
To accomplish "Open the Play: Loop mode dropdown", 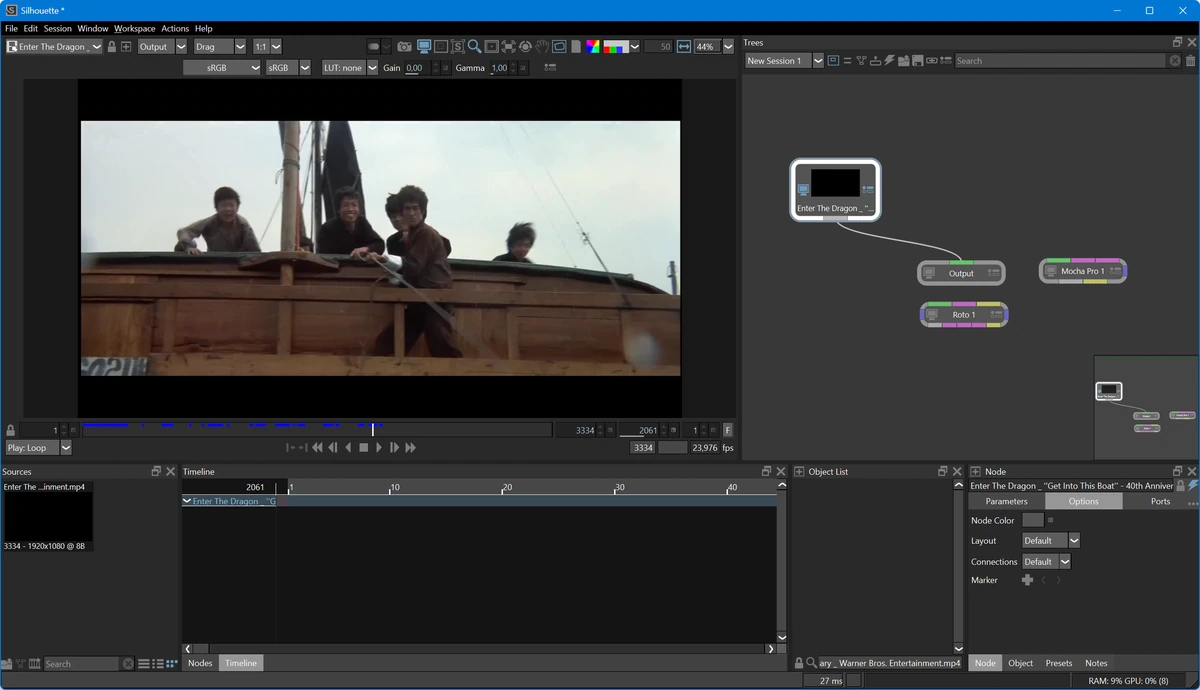I will tap(38, 448).
